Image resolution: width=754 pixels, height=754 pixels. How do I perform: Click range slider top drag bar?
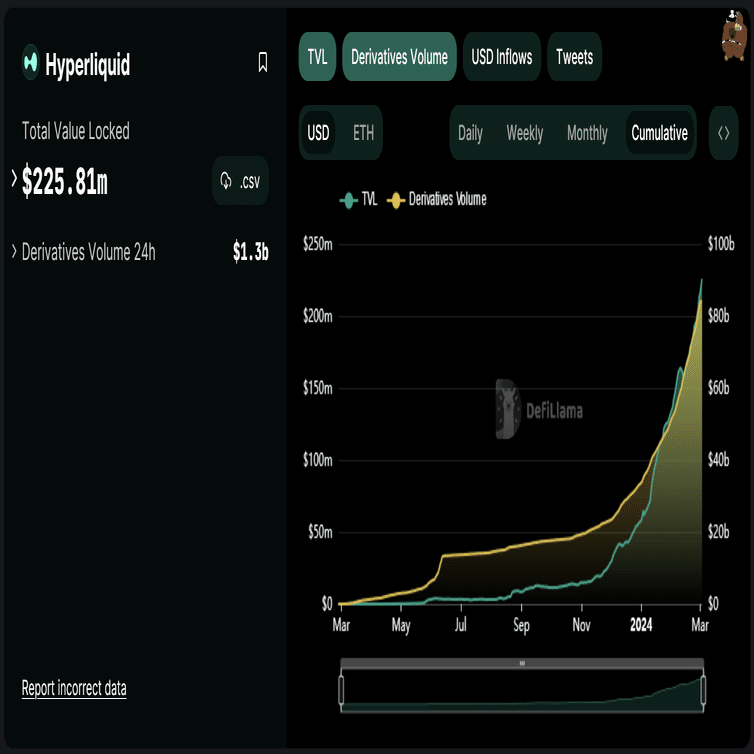point(522,663)
